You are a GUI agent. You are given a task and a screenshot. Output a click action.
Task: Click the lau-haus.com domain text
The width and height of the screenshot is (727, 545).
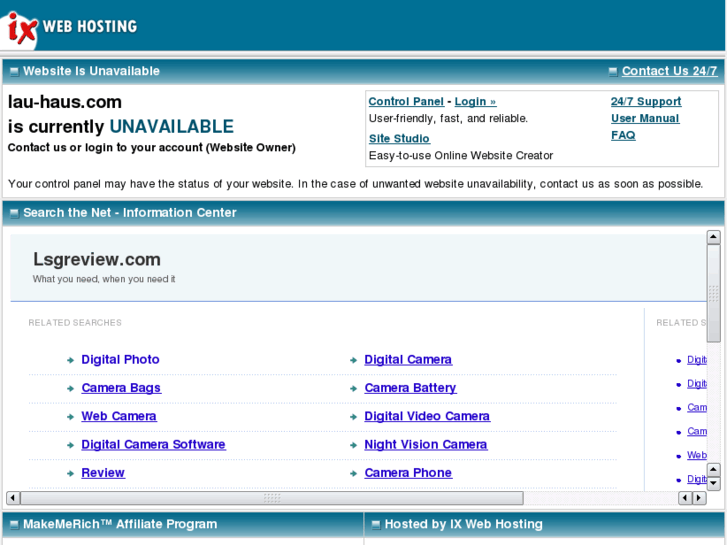pos(65,102)
